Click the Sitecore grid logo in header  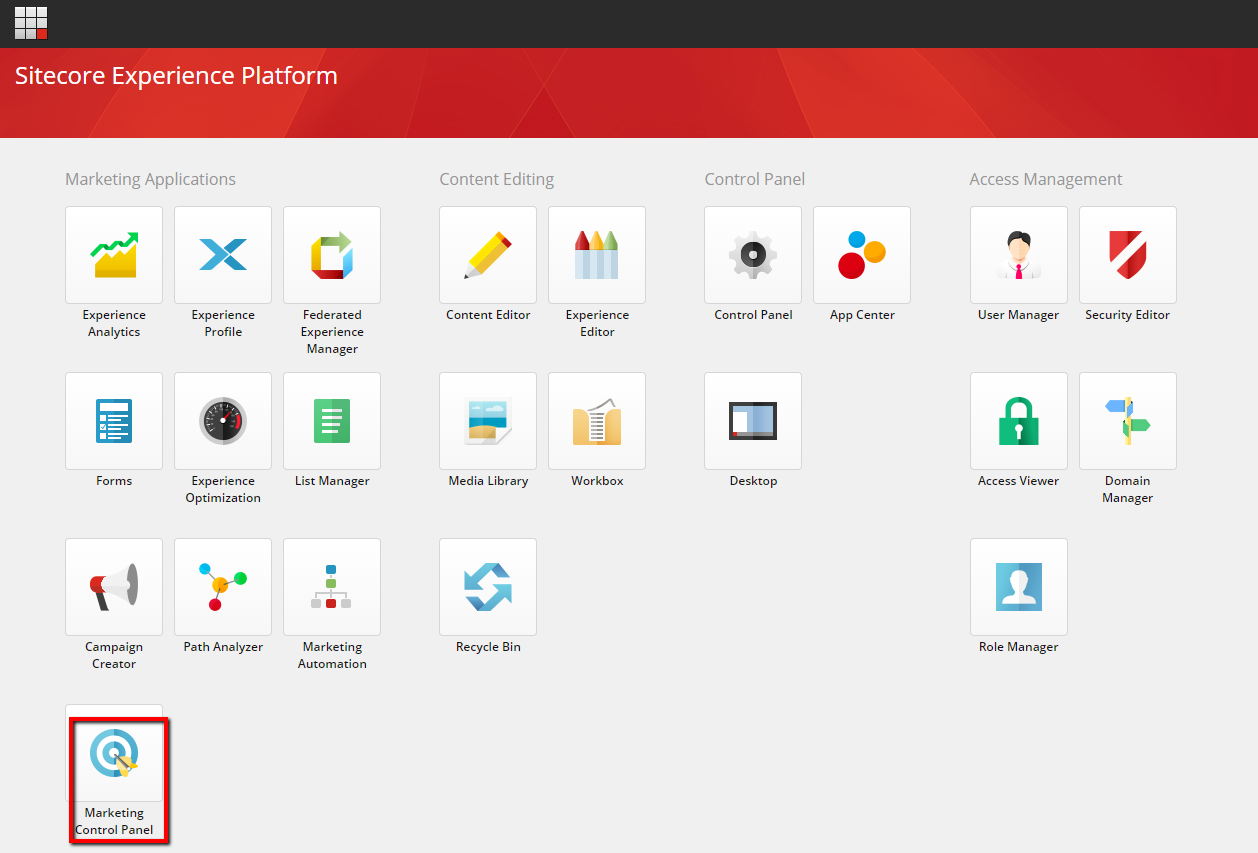[31, 23]
